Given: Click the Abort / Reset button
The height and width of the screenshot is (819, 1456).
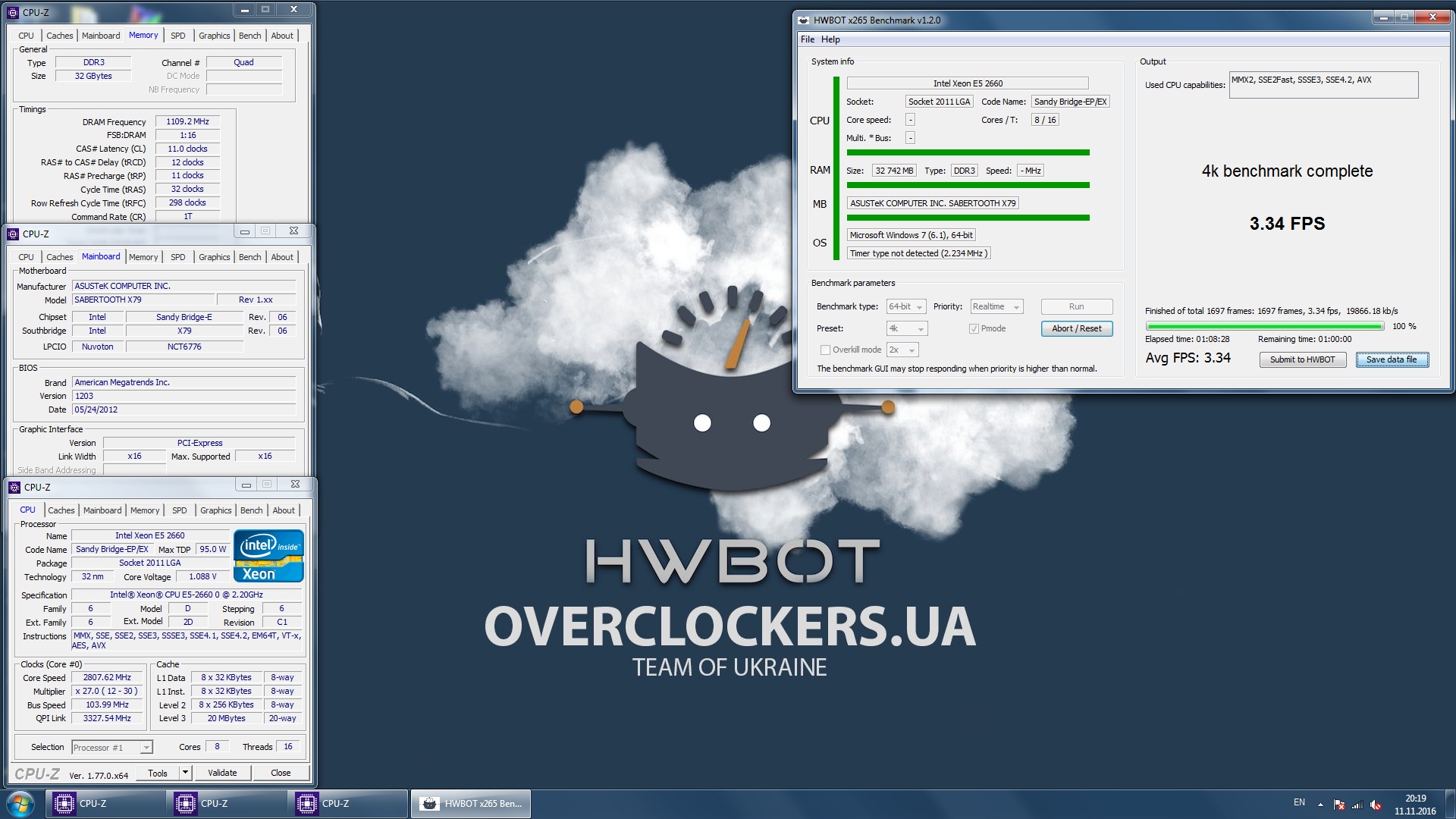Looking at the screenshot, I should click(1077, 328).
